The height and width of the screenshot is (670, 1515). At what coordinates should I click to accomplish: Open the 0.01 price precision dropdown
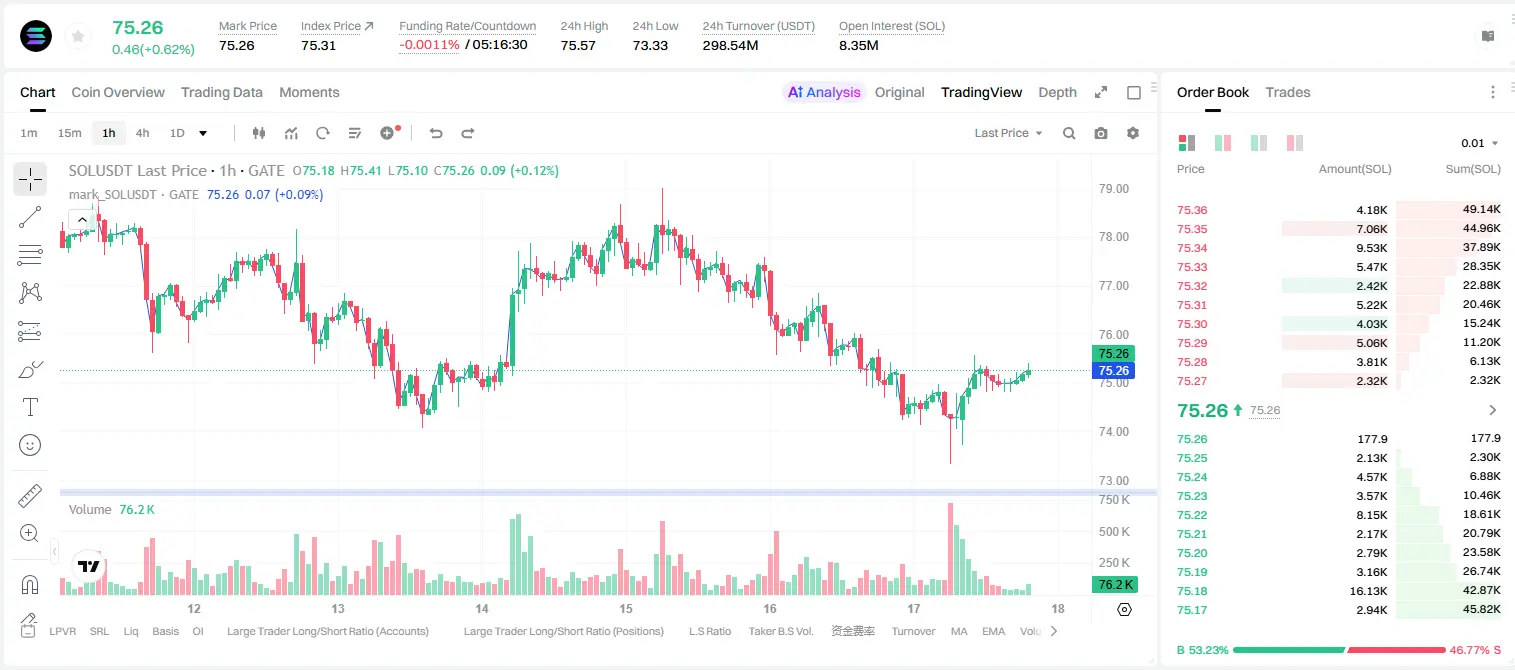[1480, 143]
